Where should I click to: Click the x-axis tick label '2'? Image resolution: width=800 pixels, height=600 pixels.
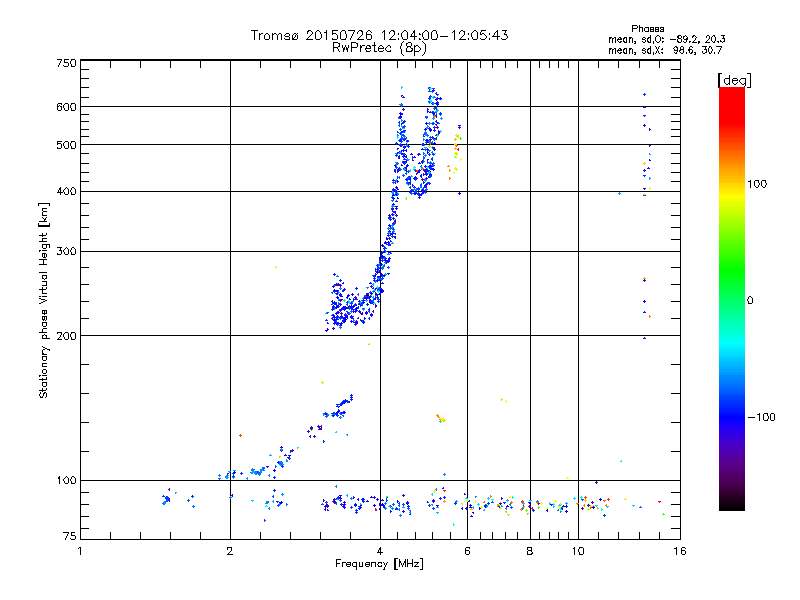230,551
